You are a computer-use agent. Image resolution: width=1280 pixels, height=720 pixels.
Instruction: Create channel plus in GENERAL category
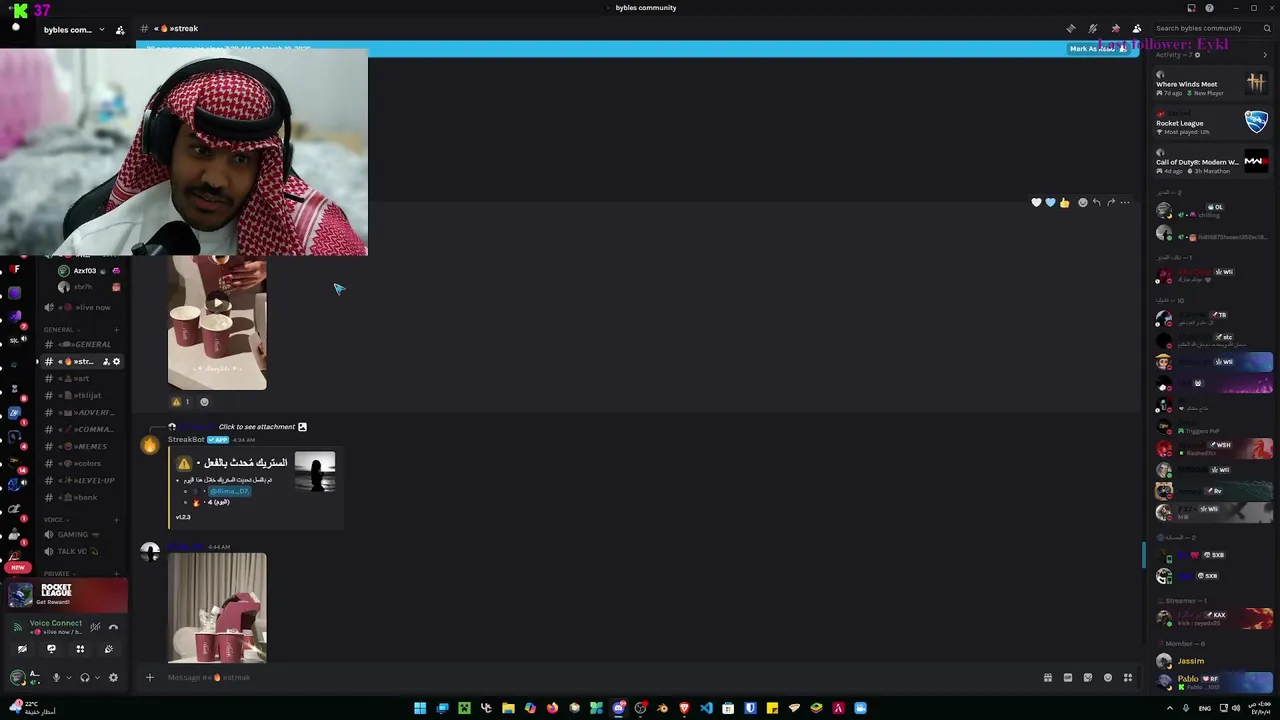pos(117,330)
